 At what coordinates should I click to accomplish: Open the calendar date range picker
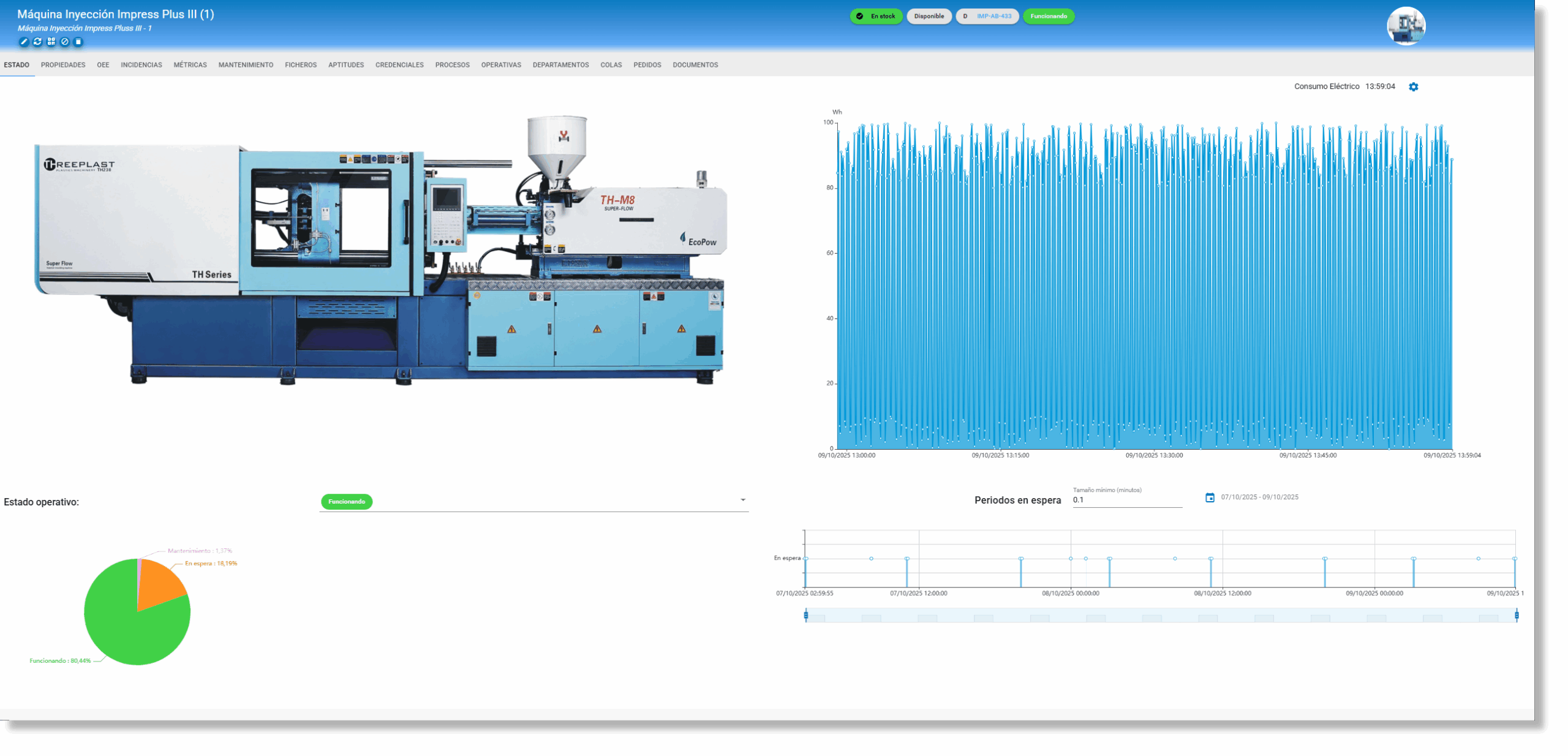click(1210, 497)
